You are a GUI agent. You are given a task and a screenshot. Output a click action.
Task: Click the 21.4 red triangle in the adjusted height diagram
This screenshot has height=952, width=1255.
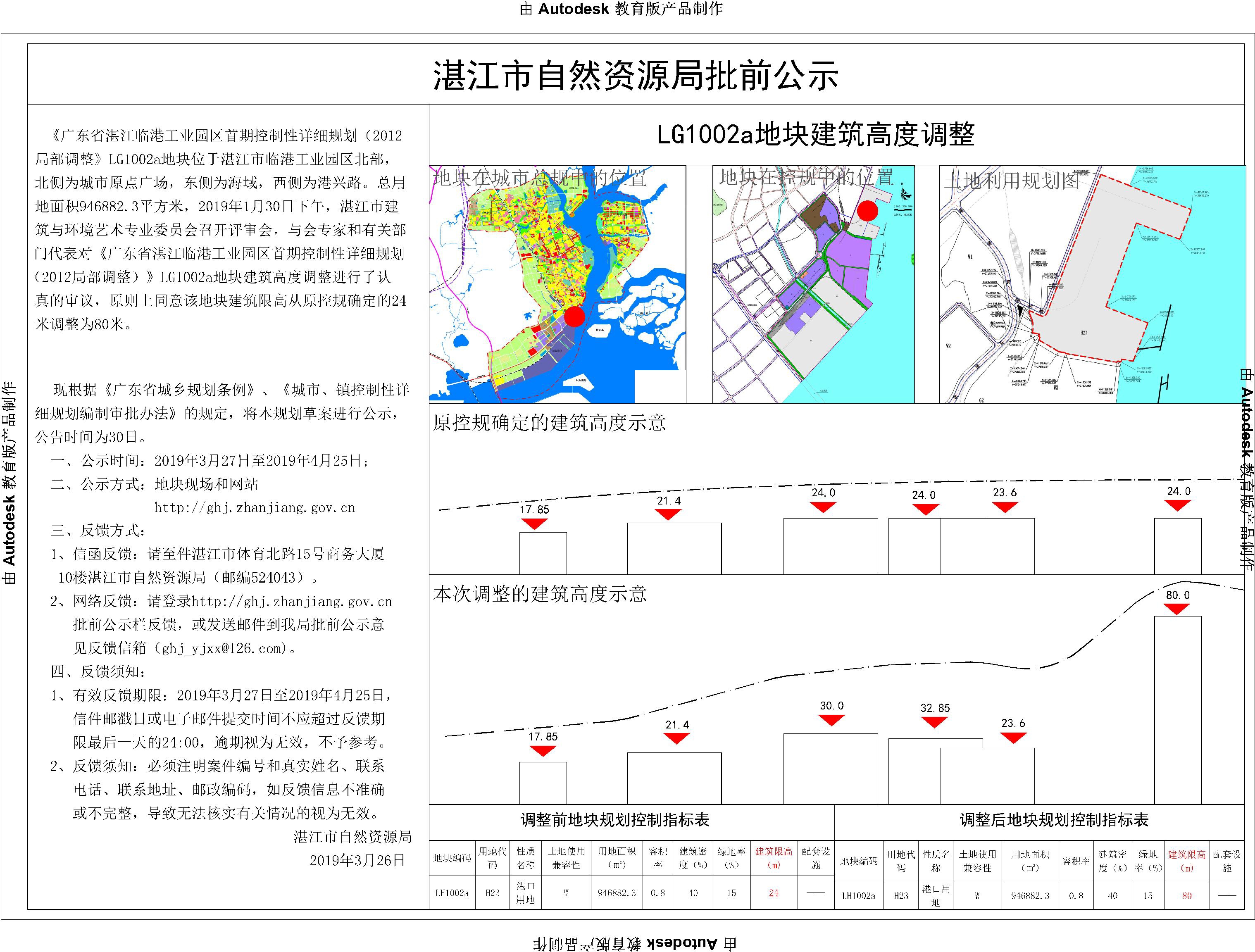(676, 738)
